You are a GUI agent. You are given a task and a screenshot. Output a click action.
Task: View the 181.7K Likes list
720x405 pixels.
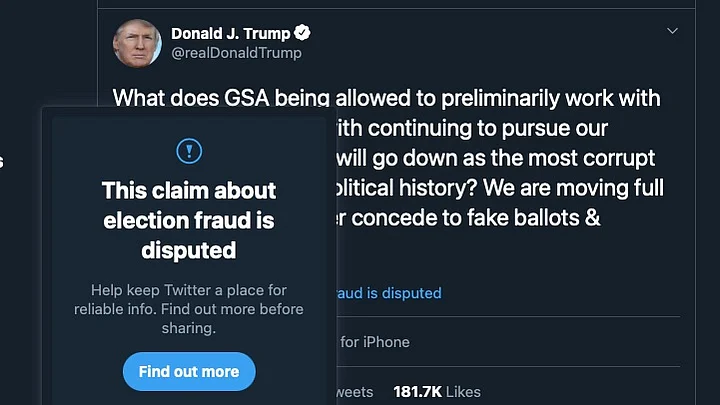point(437,391)
